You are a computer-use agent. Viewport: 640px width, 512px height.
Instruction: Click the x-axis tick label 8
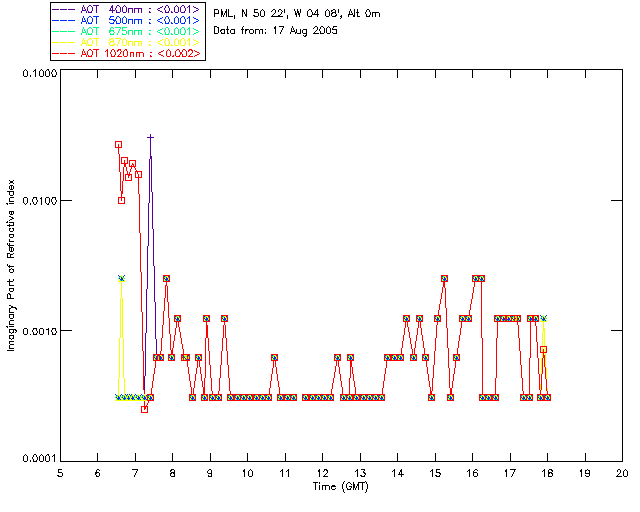pos(173,473)
